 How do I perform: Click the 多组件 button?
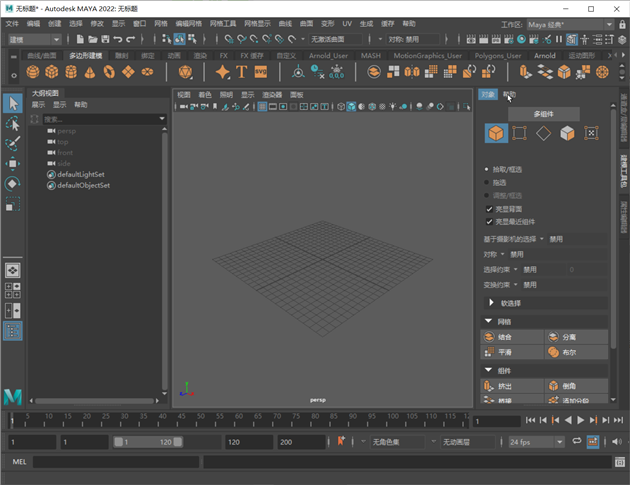(x=545, y=114)
